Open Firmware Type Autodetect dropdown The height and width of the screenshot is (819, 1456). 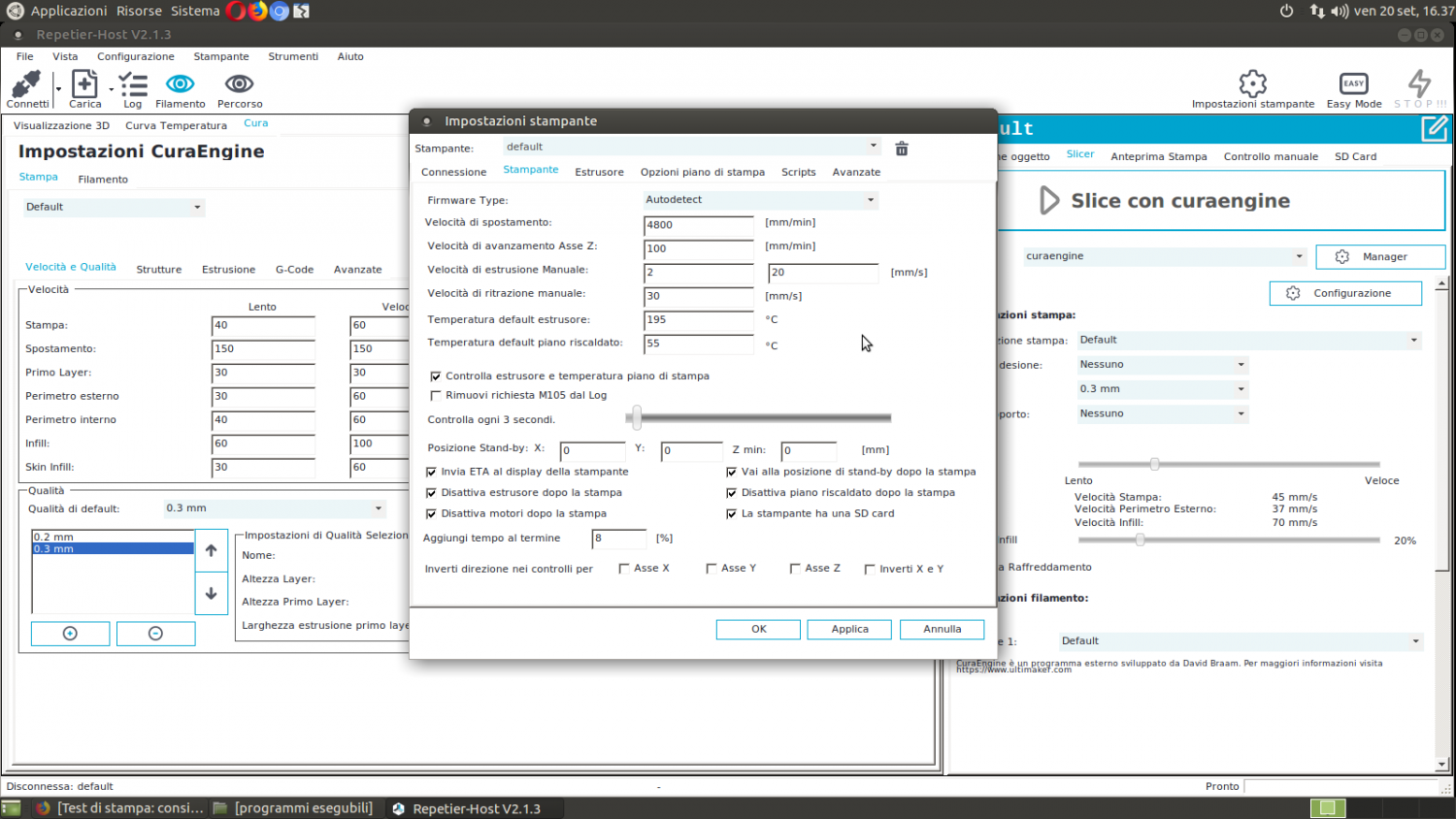tap(760, 200)
